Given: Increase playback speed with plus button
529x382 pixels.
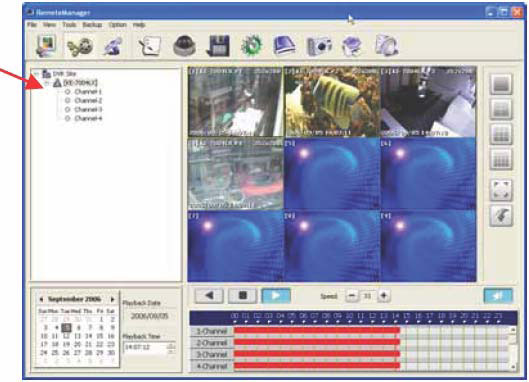Looking at the screenshot, I should coord(384,296).
